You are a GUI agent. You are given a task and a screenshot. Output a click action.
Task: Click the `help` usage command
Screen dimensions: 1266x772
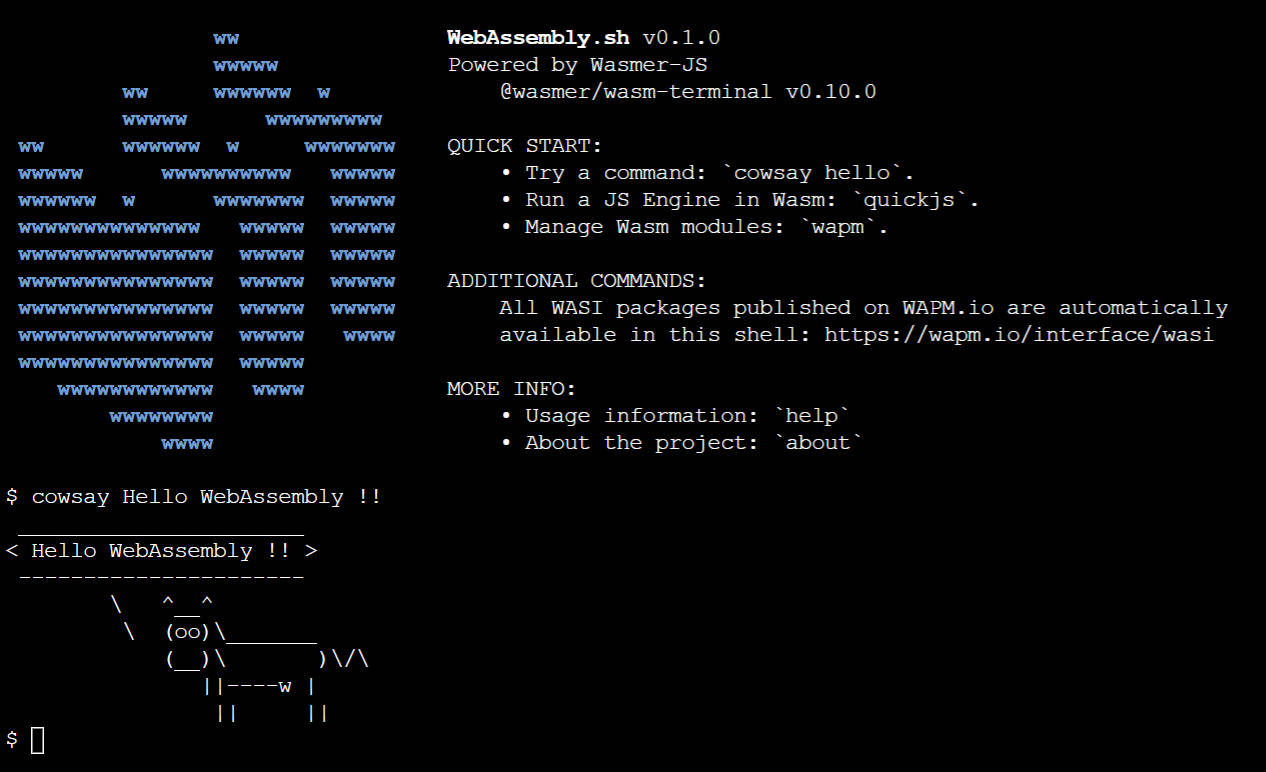coord(812,415)
